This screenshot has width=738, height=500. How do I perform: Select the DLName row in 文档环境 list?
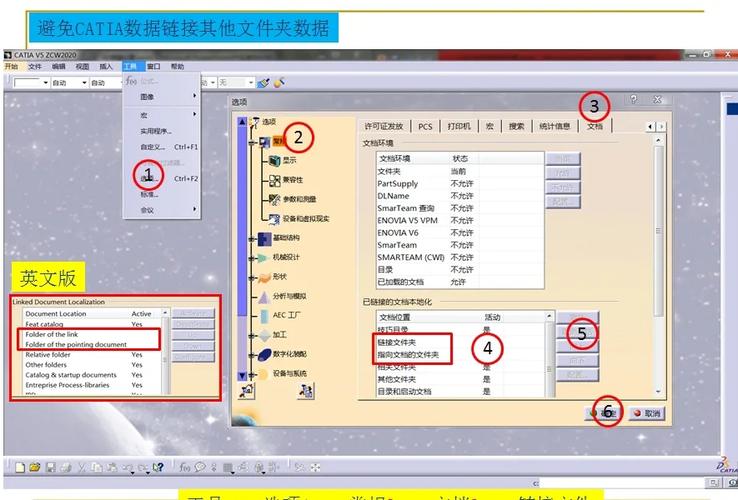tap(460, 196)
